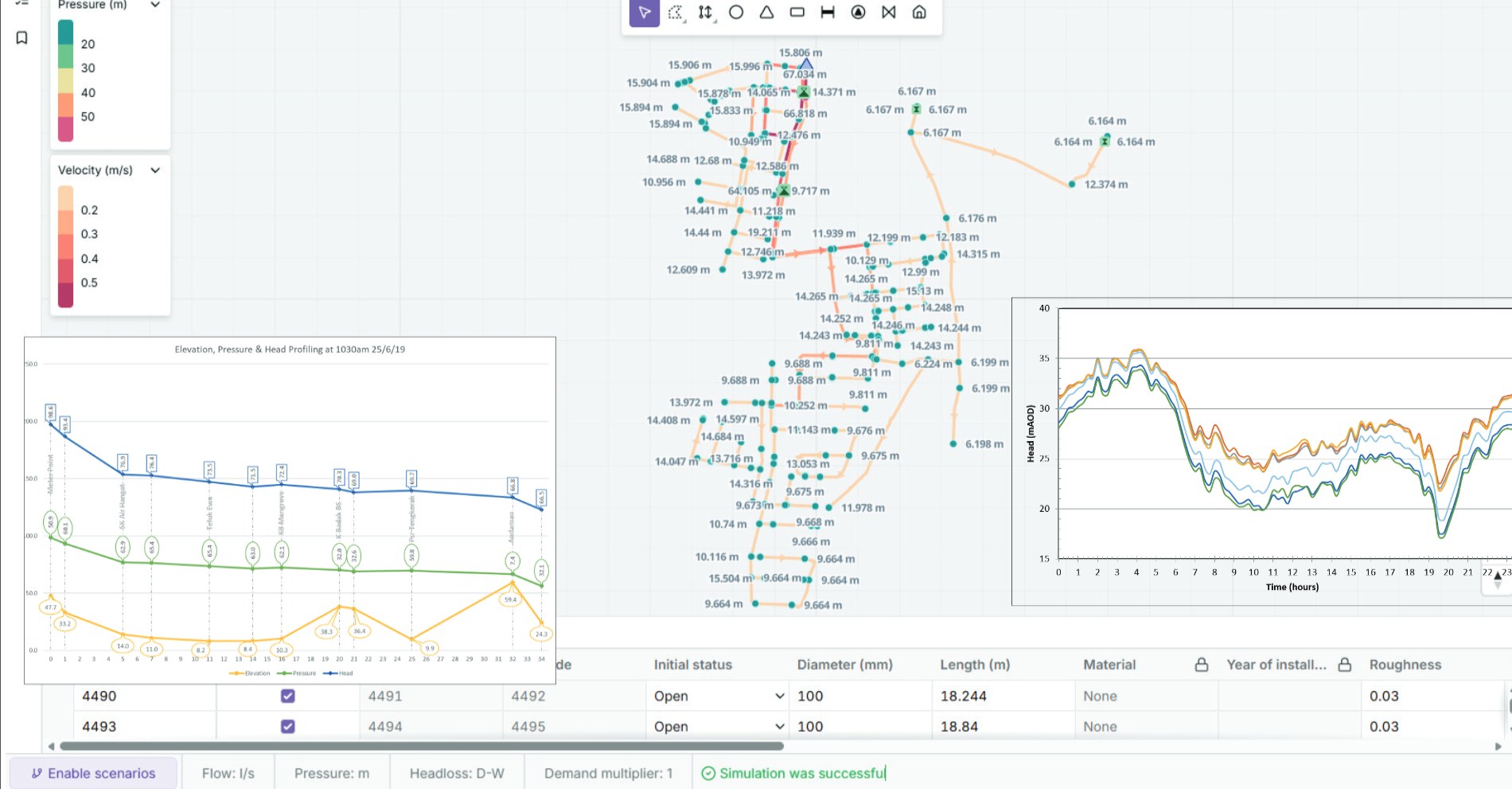Select the customer point house tool
Image resolution: width=1512 pixels, height=789 pixels.
pyautogui.click(x=919, y=12)
